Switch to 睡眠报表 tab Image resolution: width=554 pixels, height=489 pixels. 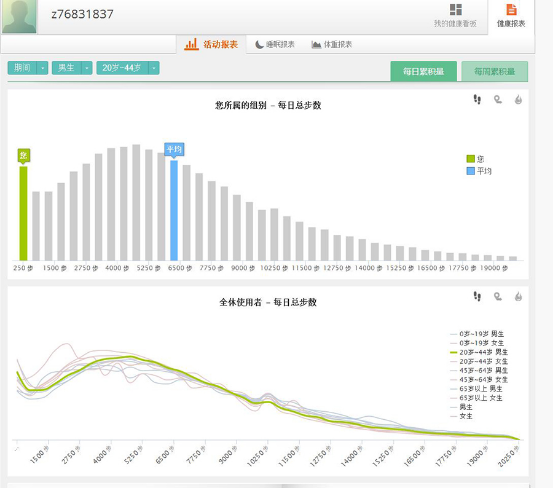275,45
